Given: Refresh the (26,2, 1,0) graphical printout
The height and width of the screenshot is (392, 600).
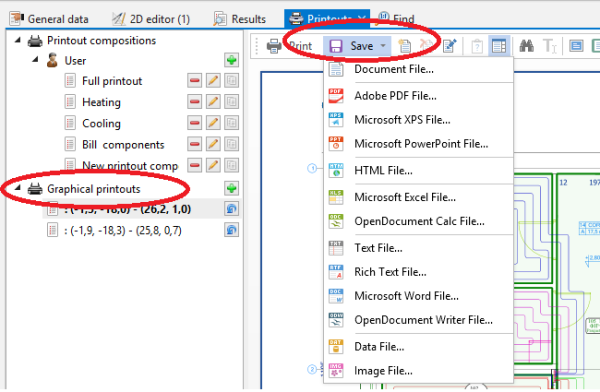Looking at the screenshot, I should point(232,209).
